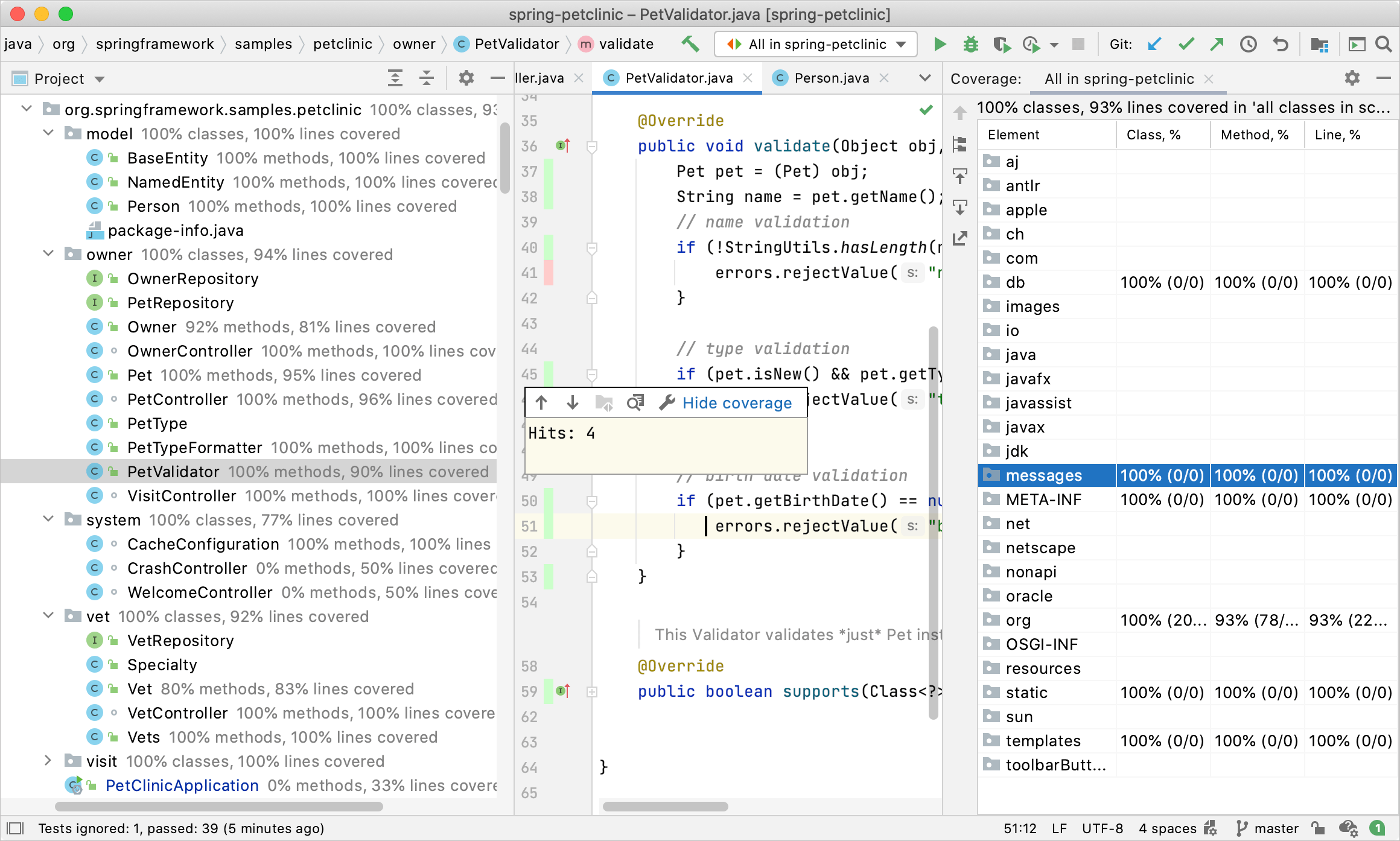Open Coverage panel settings with the gear button
The width and height of the screenshot is (1400, 841).
point(1352,78)
